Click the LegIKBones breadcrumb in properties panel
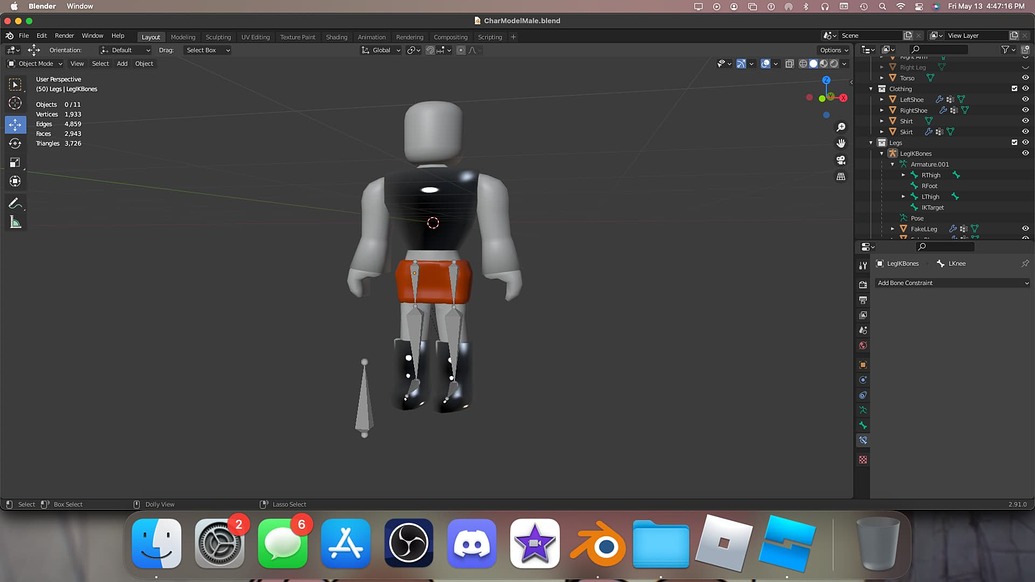This screenshot has height=582, width=1035. coord(903,263)
